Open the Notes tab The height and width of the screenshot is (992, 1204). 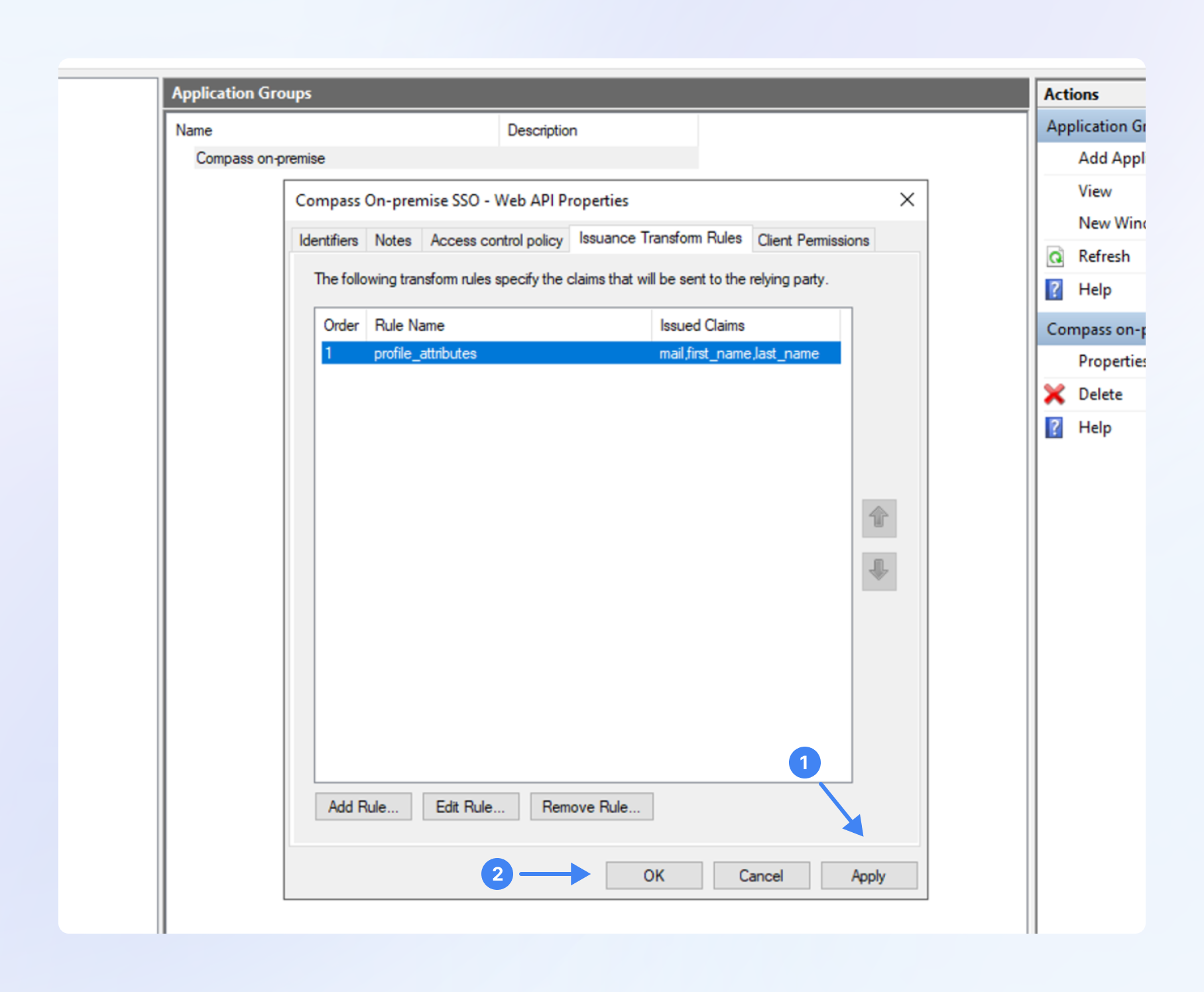(x=393, y=240)
